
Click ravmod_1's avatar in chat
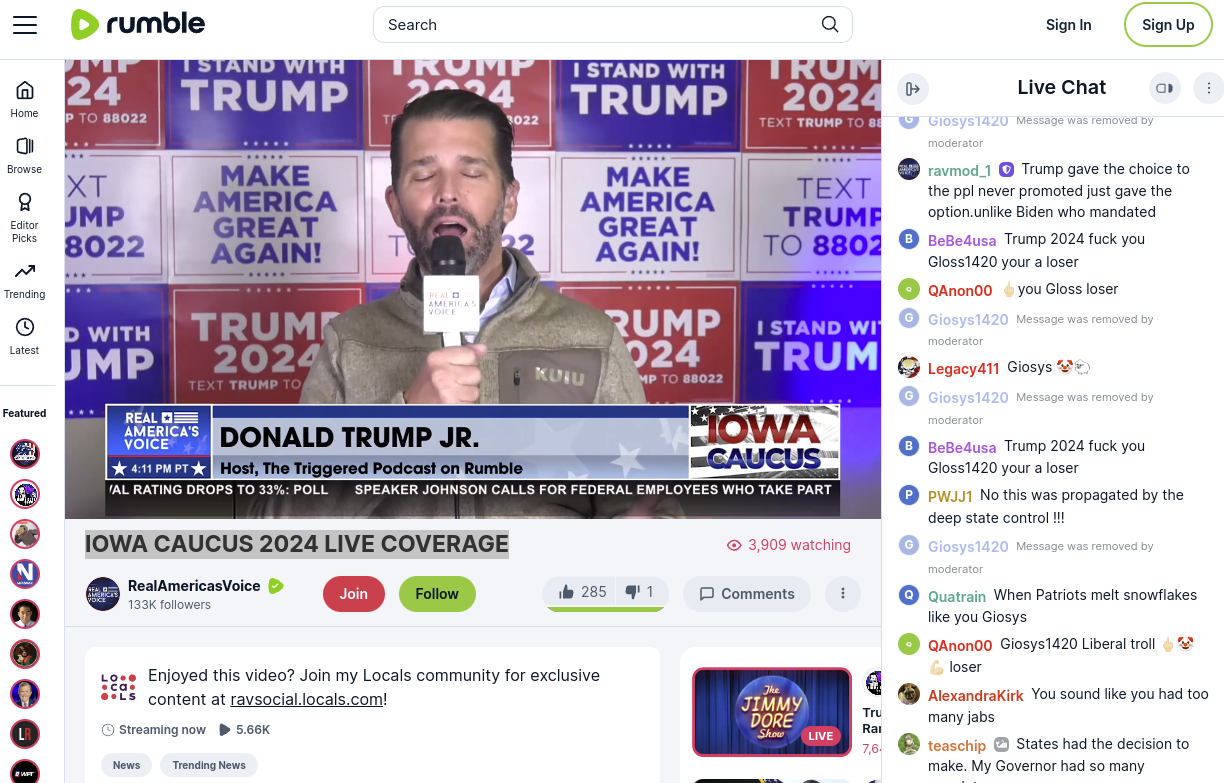[x=909, y=169]
